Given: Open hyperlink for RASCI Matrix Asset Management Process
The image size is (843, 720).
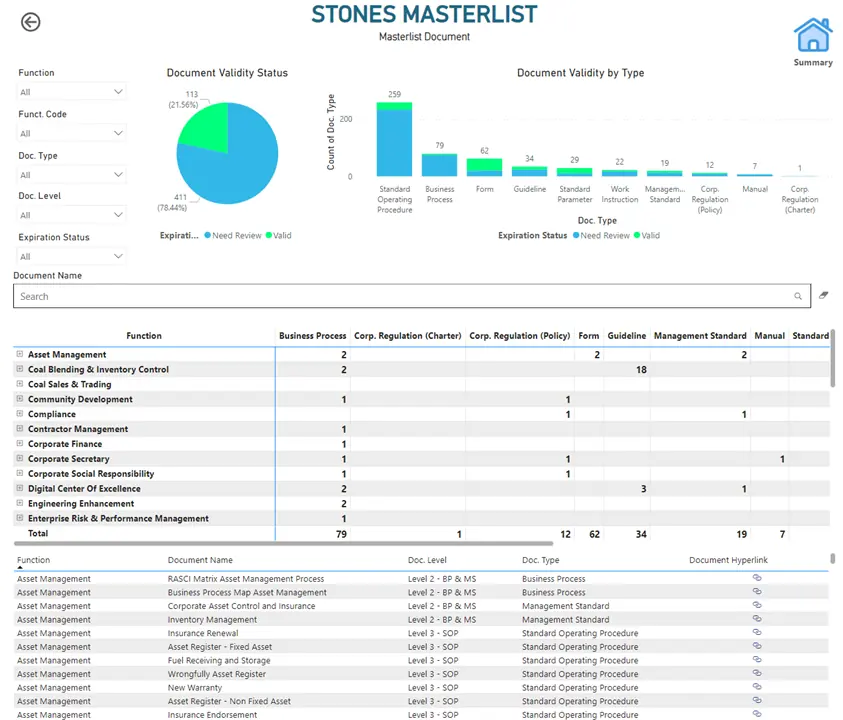Looking at the screenshot, I should (756, 578).
